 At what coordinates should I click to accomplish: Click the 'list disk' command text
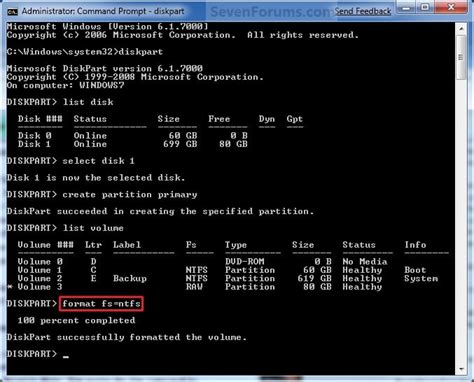click(x=88, y=102)
